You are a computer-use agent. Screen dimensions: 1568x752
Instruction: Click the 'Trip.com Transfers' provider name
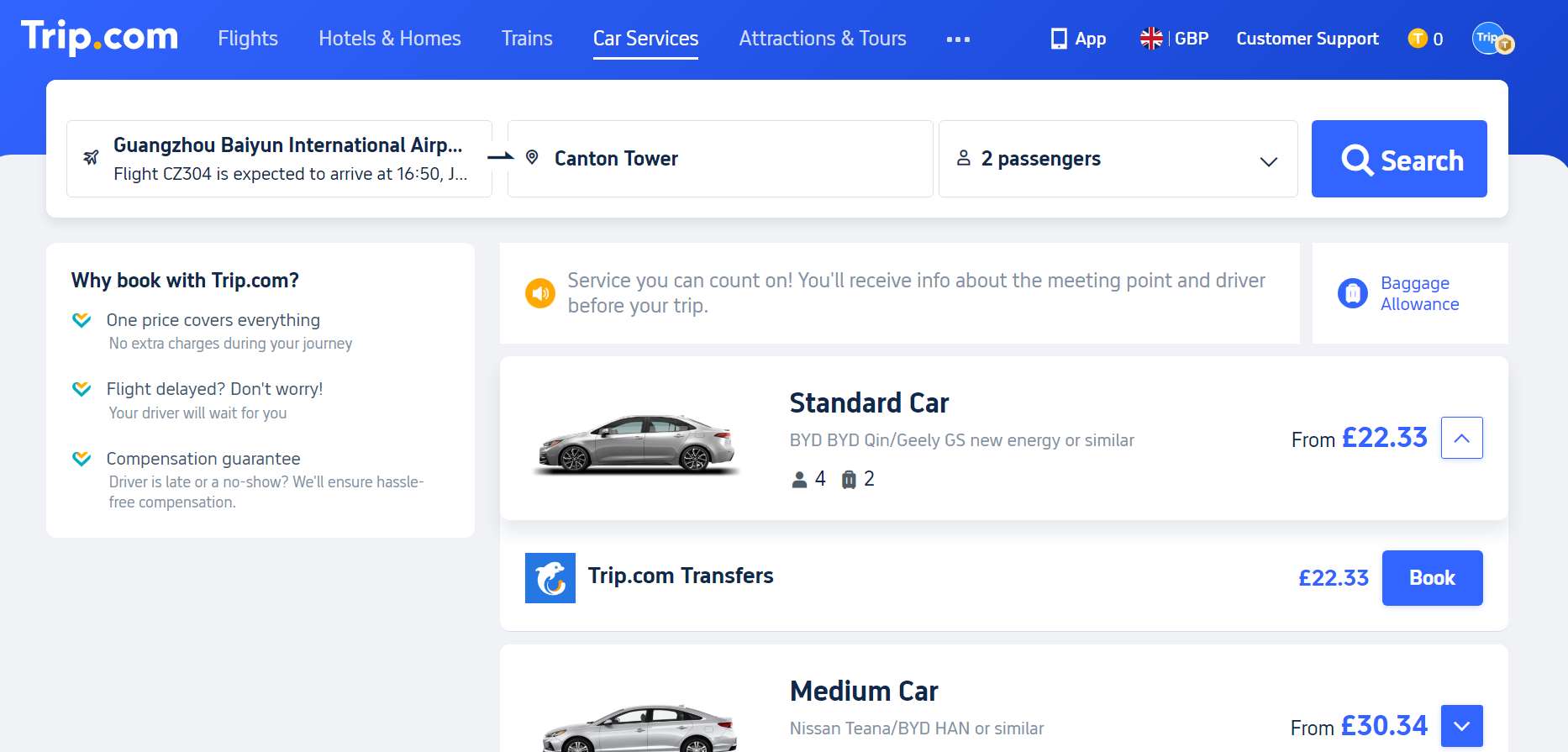tap(681, 576)
